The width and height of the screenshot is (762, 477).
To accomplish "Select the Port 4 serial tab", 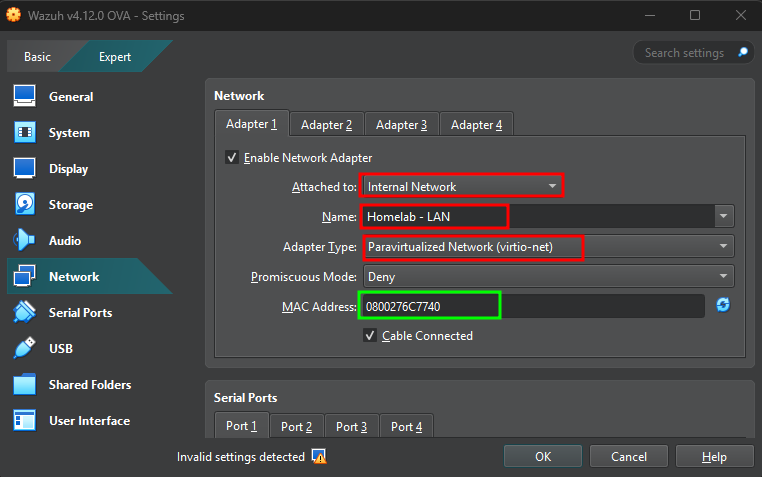I will coord(406,426).
